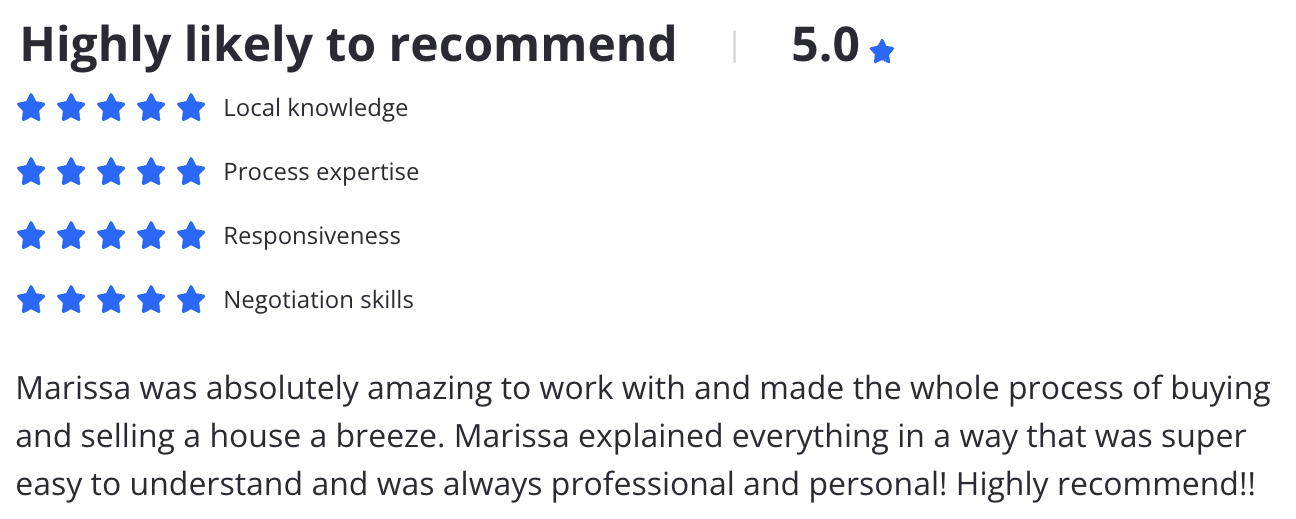Click the blue star next to 5.0
This screenshot has height=519, width=1296.
click(x=881, y=52)
